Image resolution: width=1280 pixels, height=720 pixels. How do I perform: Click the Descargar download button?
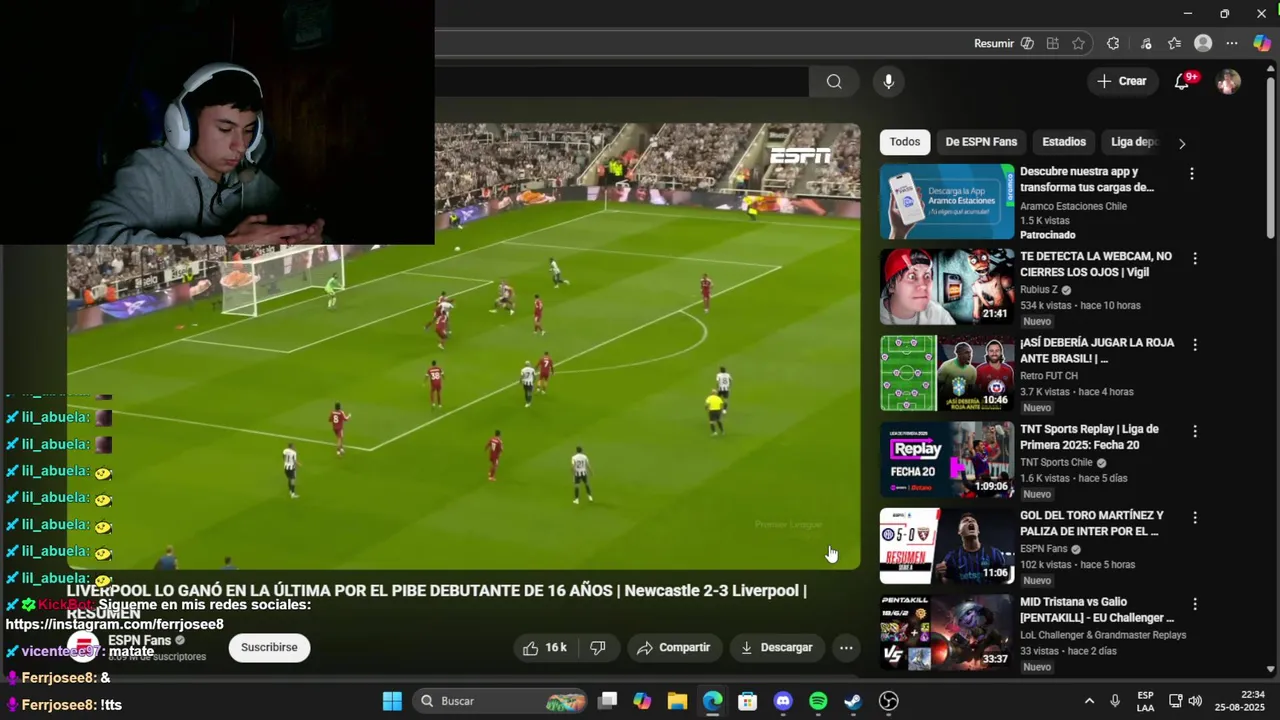pos(777,648)
